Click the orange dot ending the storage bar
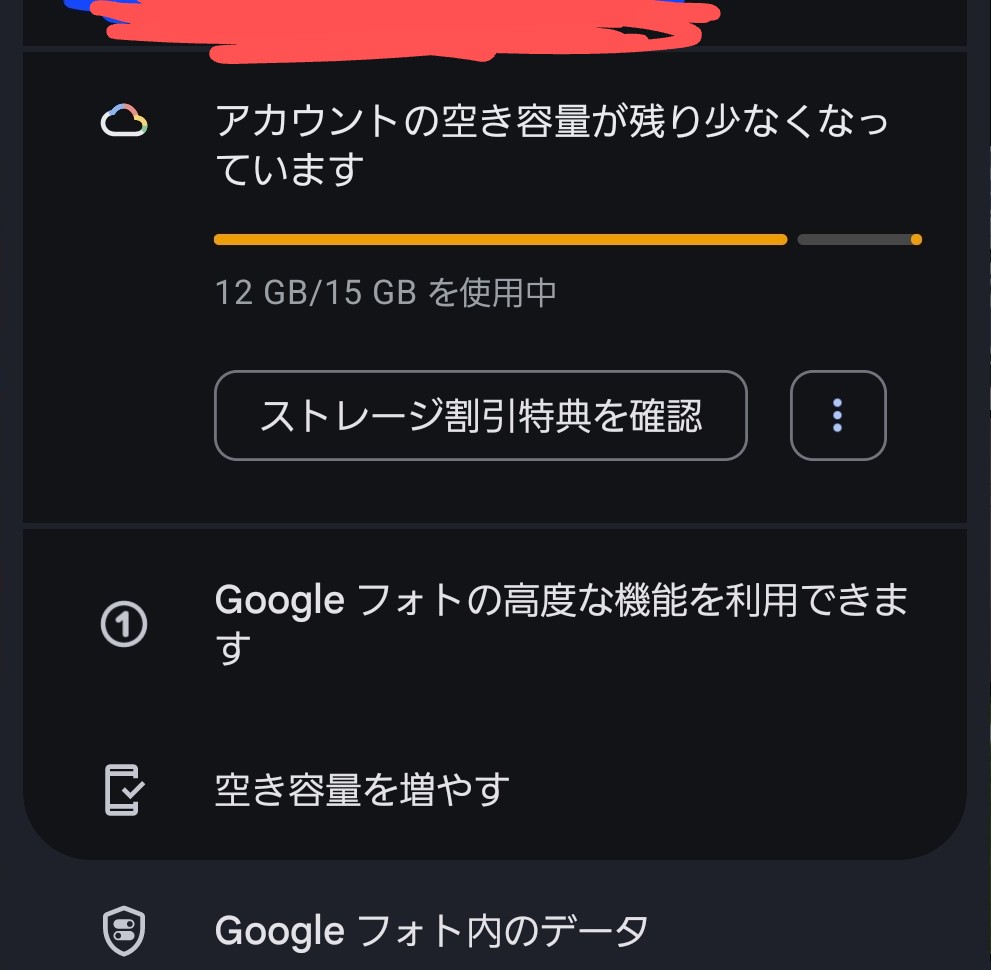Screen dimensions: 991x970 click(916, 239)
